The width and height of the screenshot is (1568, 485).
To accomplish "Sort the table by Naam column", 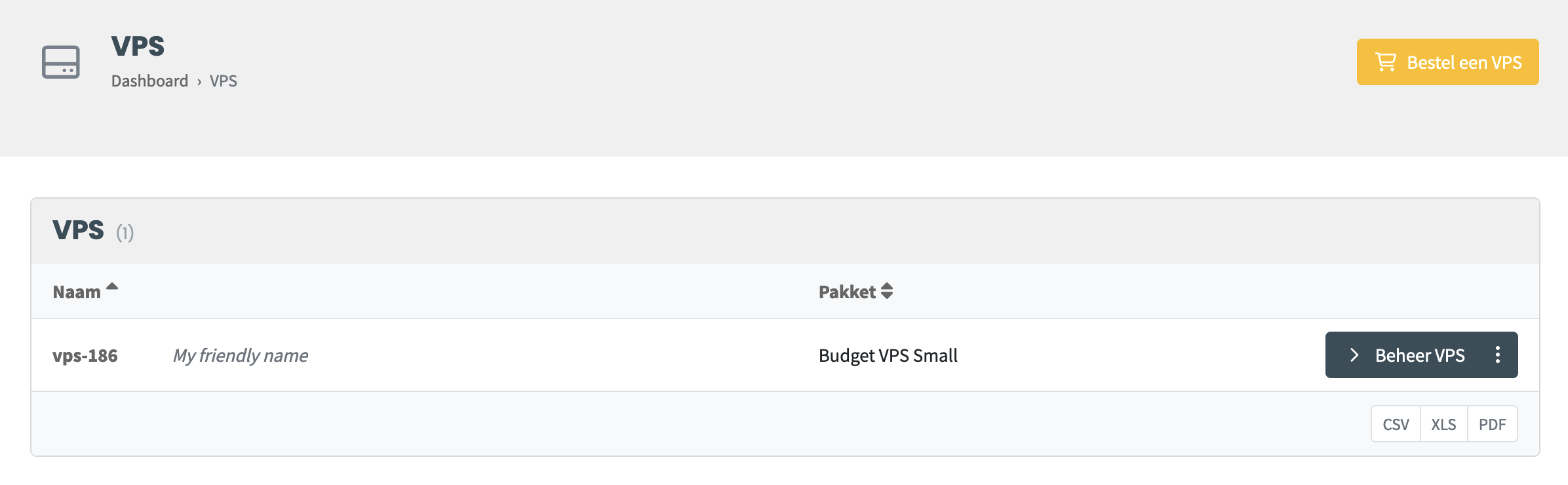I will [77, 292].
